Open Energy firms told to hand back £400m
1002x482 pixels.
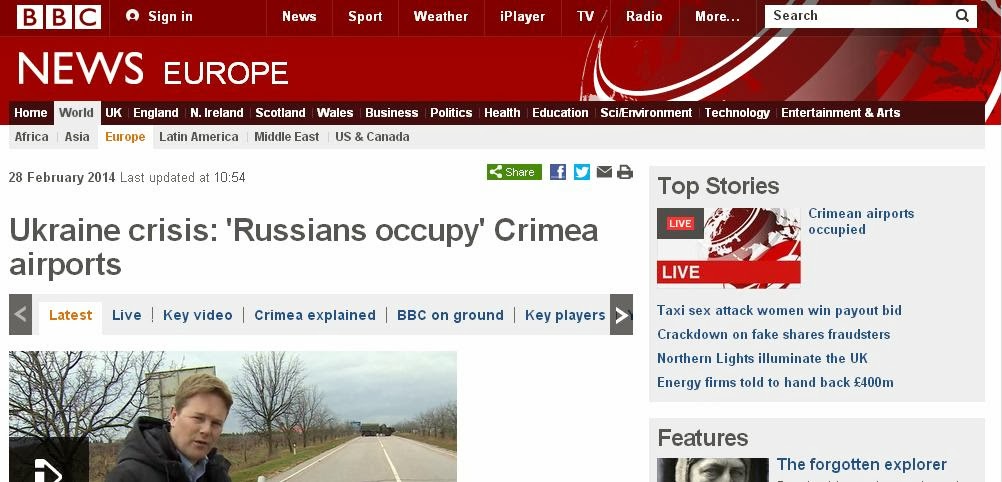click(775, 382)
